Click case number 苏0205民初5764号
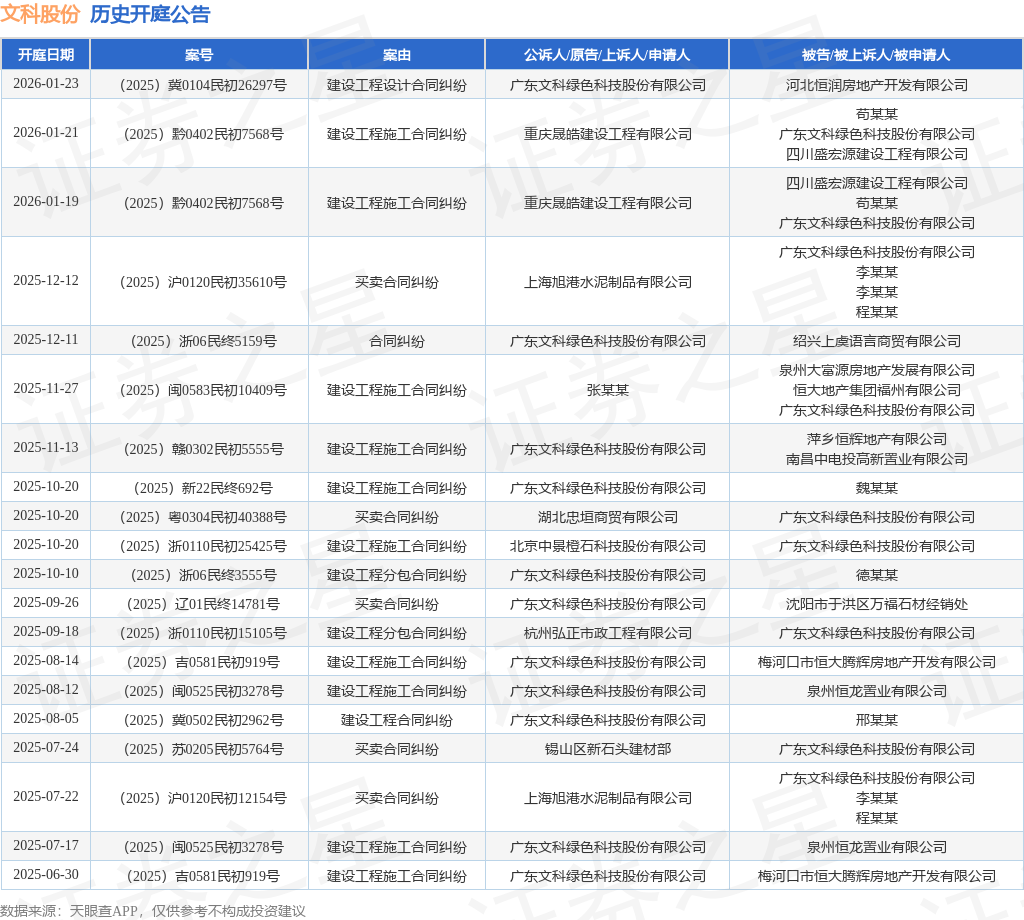1024x920 pixels. (x=203, y=749)
